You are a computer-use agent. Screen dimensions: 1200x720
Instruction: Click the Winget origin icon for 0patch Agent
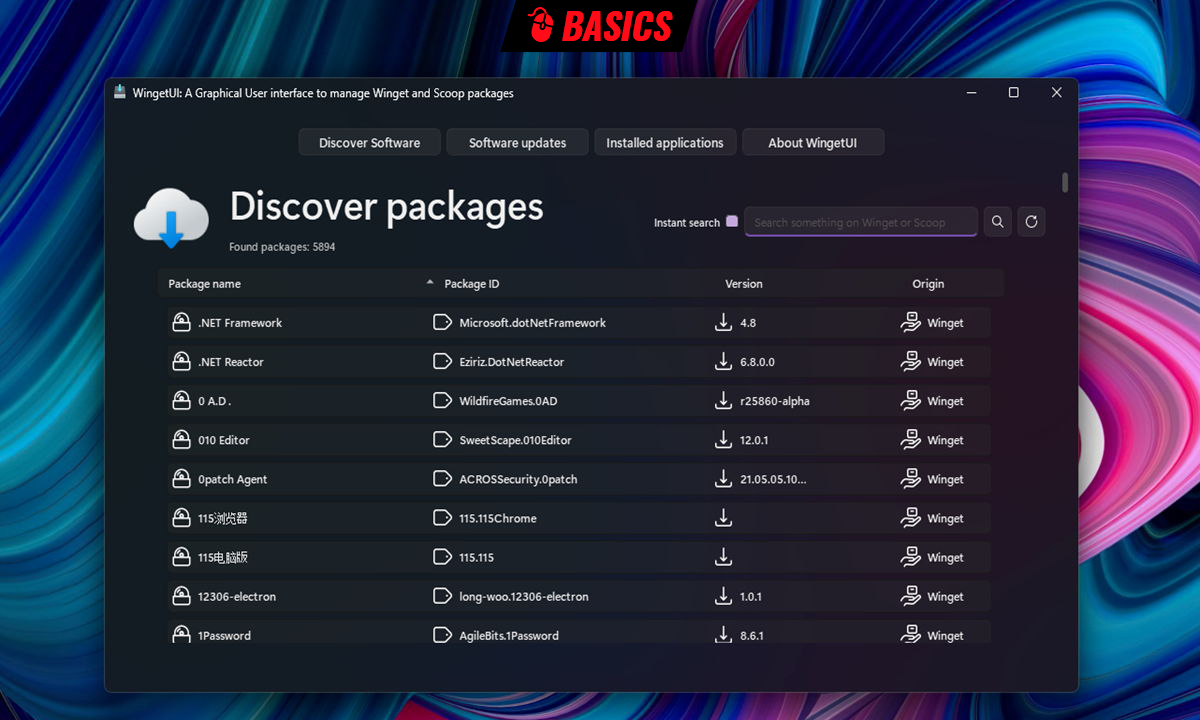click(910, 479)
